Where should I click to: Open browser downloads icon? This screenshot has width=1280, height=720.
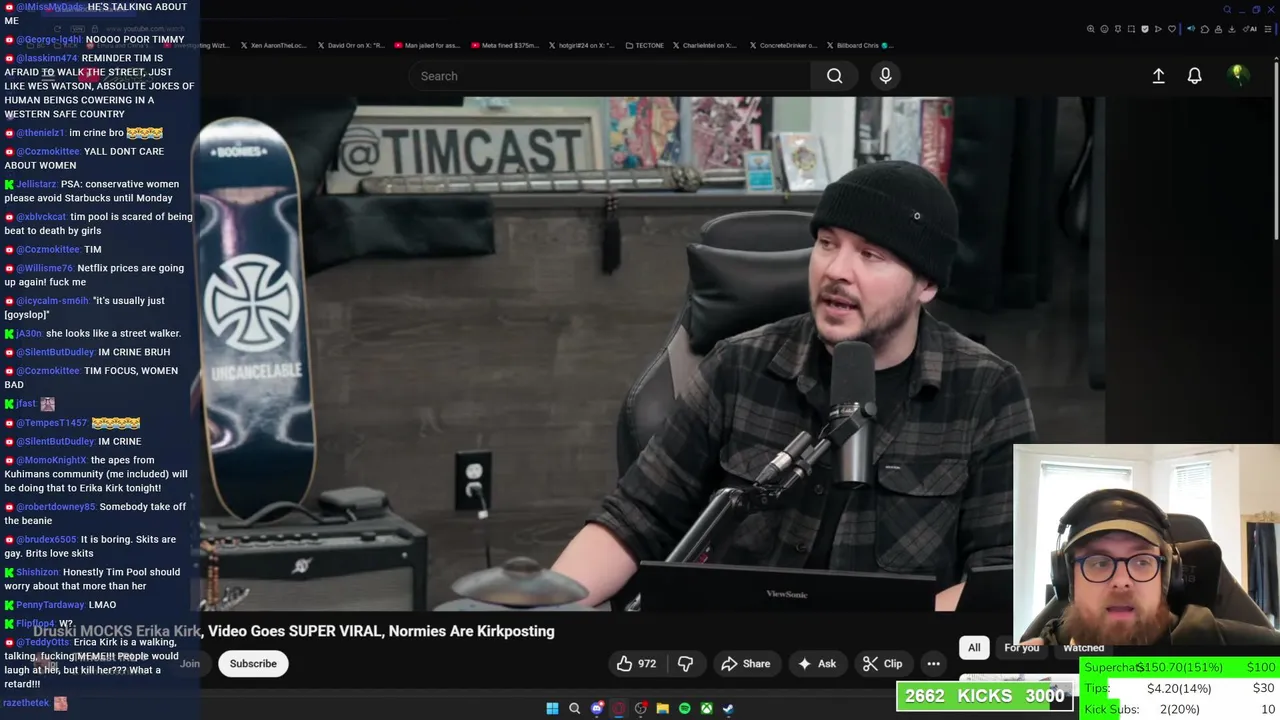coord(1231,29)
